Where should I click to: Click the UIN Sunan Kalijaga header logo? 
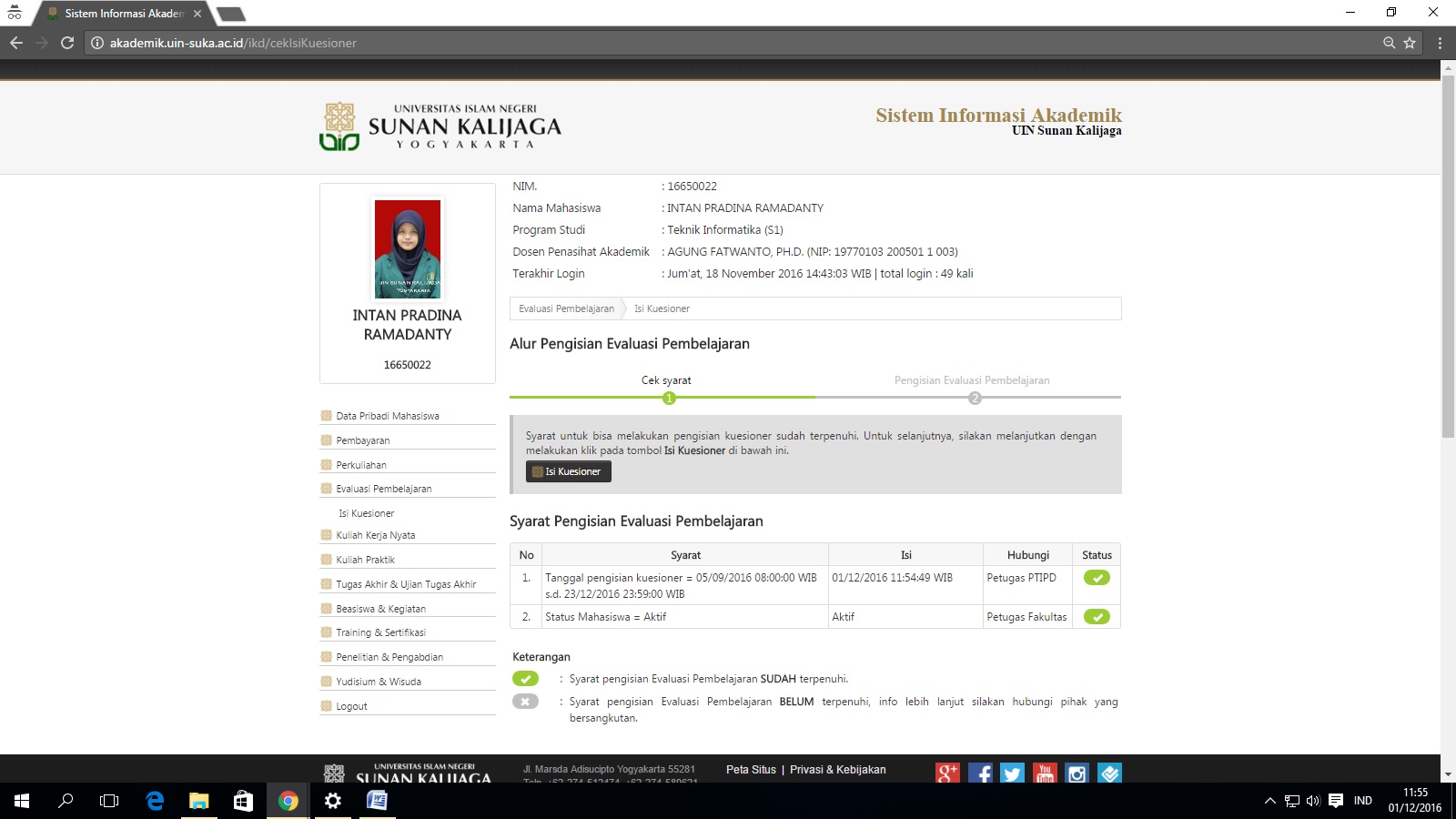point(440,126)
